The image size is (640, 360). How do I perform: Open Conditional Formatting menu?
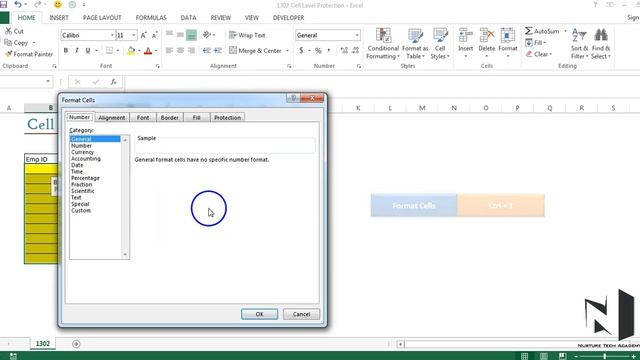pyautogui.click(x=383, y=44)
